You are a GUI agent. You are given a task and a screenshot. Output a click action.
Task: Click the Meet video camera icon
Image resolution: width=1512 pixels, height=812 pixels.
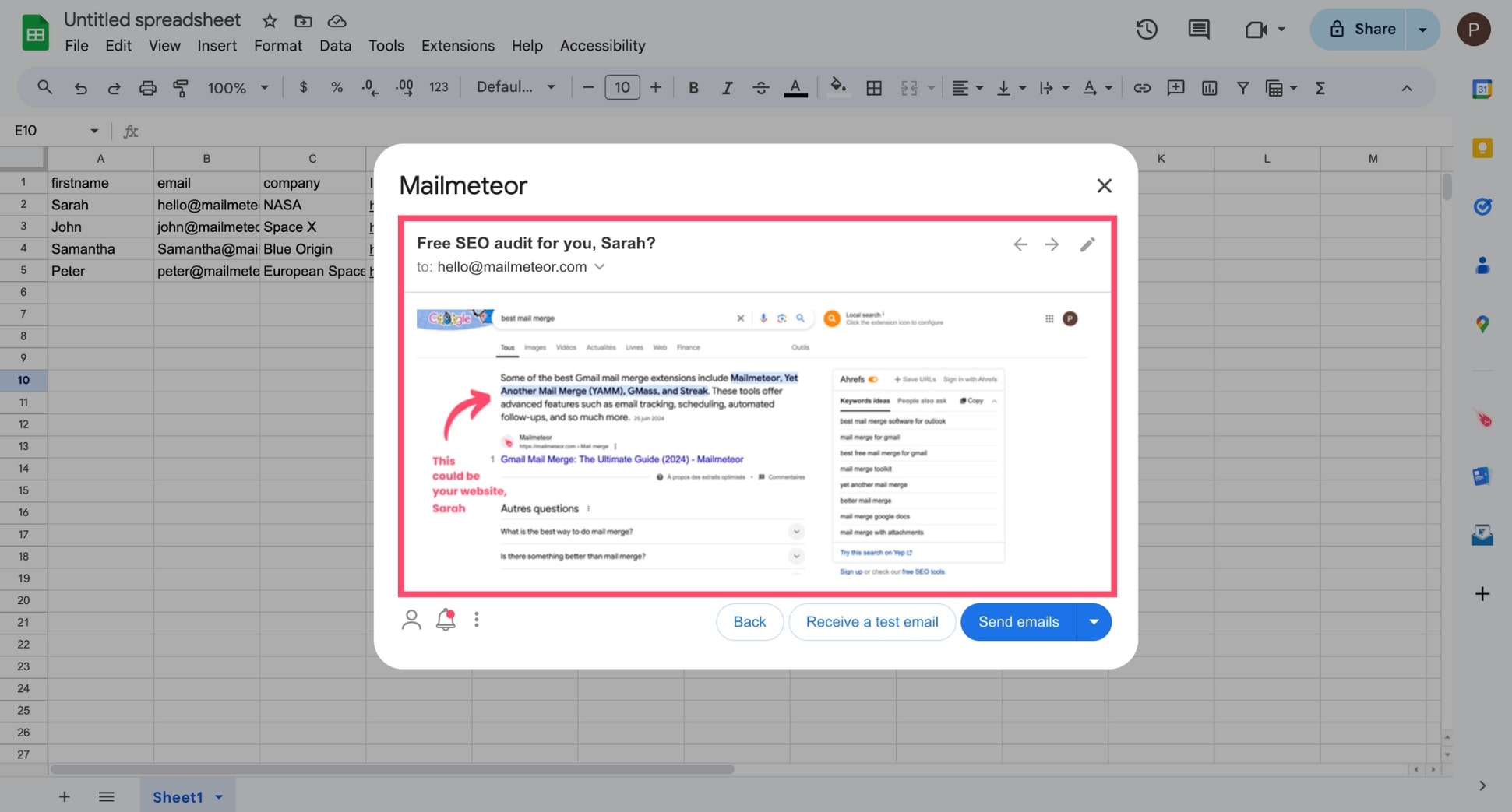[x=1256, y=30]
